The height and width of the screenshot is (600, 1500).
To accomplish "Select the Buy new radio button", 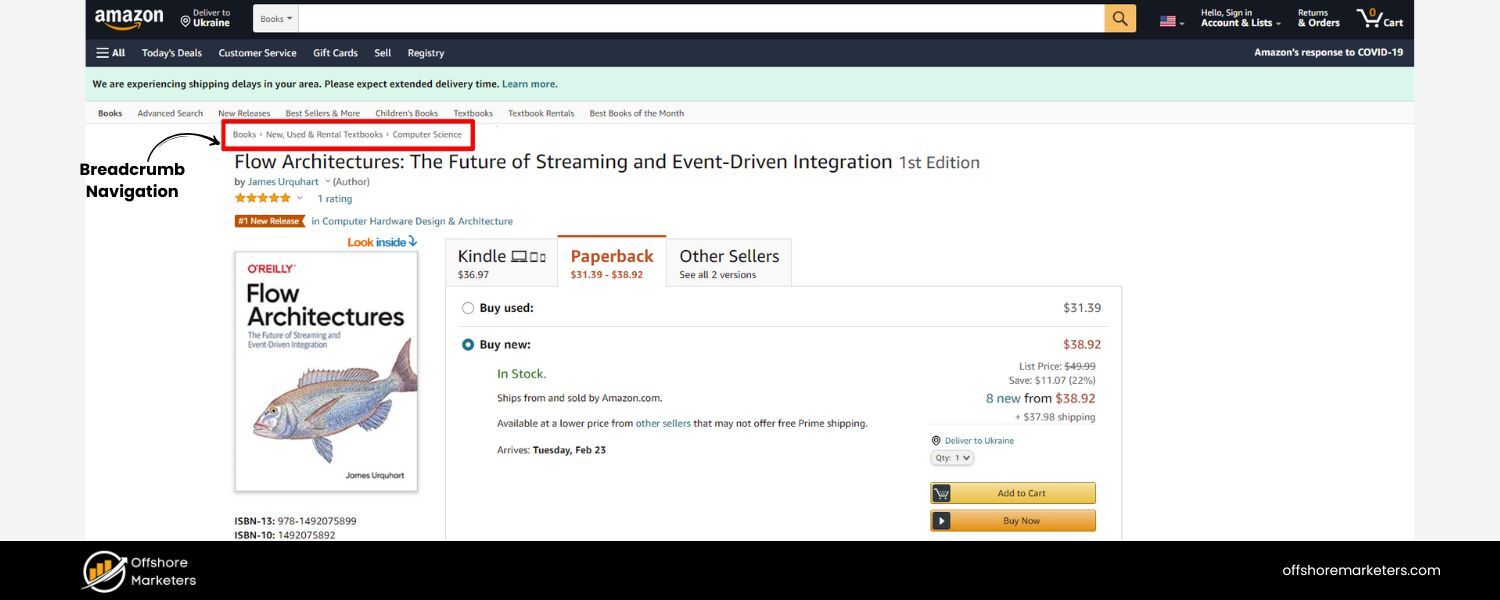I will pyautogui.click(x=468, y=345).
